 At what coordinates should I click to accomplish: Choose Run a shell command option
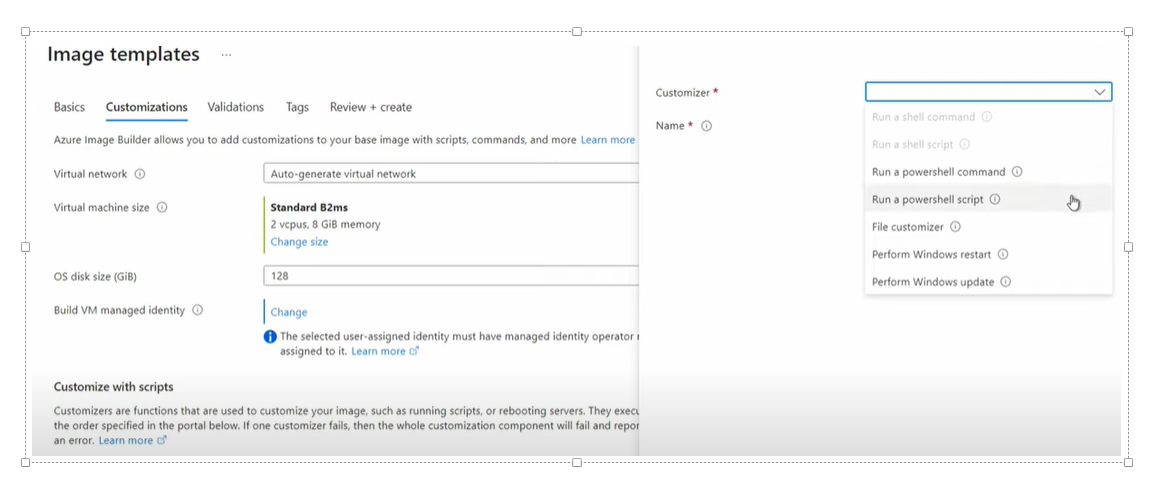click(x=988, y=117)
